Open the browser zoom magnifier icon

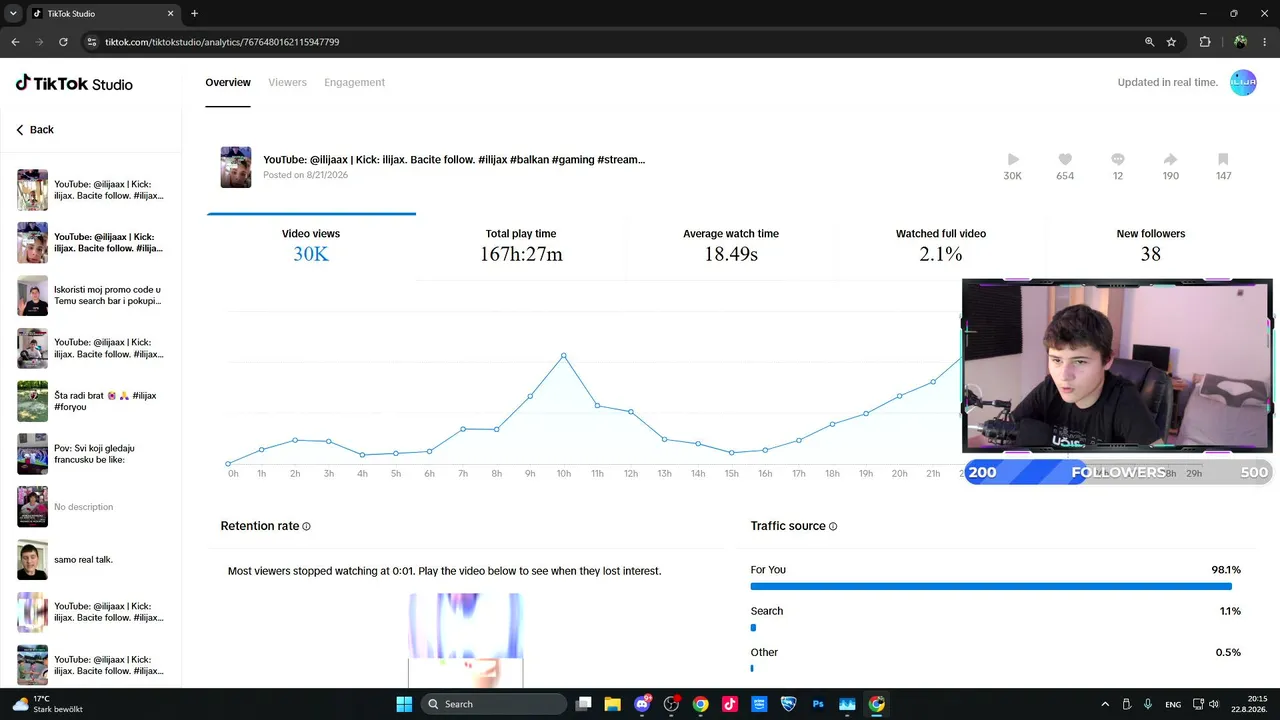[x=1149, y=42]
